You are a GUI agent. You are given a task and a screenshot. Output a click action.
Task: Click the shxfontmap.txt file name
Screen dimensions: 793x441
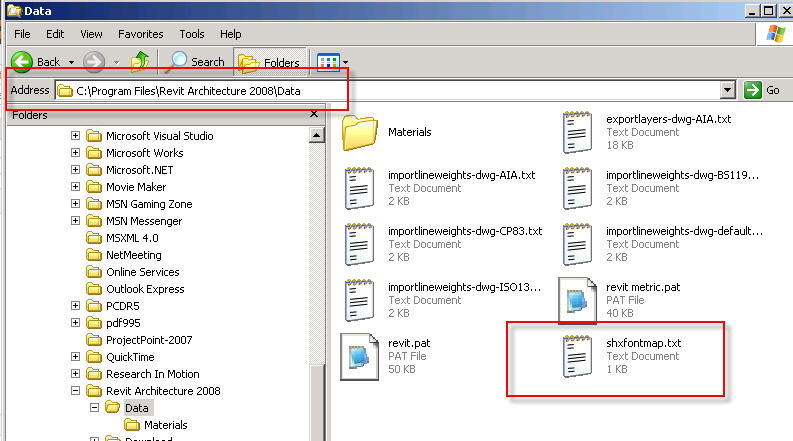click(x=643, y=343)
